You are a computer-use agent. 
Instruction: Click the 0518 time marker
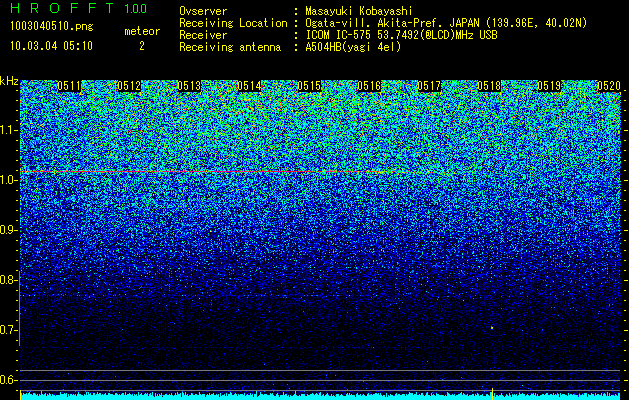489,86
